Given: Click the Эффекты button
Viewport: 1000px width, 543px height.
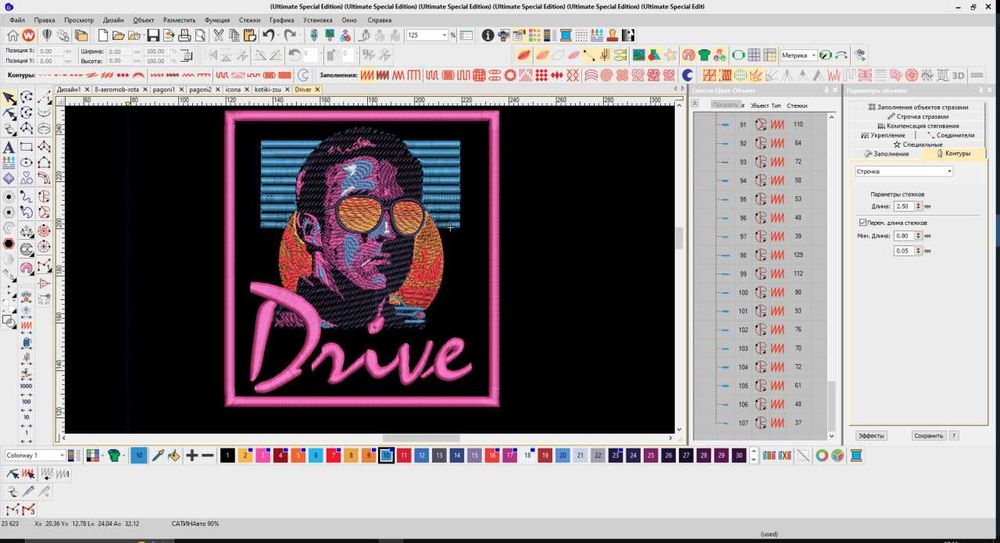Looking at the screenshot, I should point(871,436).
